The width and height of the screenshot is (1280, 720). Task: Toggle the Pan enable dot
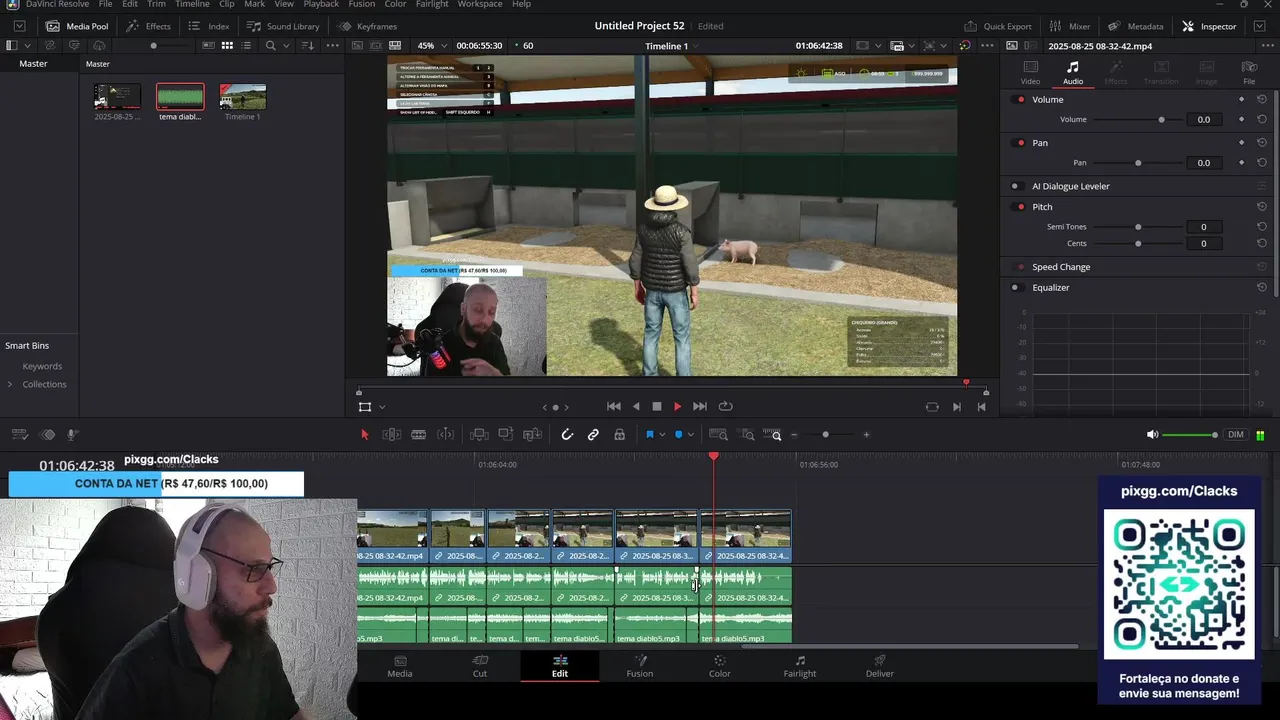(1020, 143)
